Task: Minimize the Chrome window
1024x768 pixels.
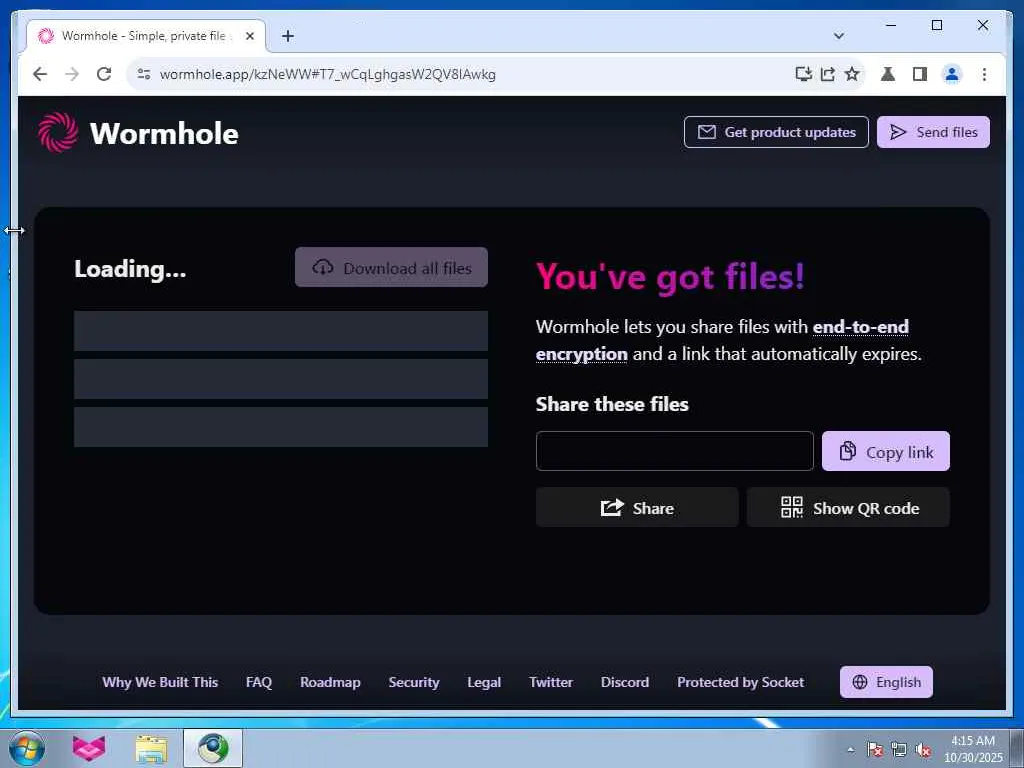Action: pyautogui.click(x=891, y=25)
